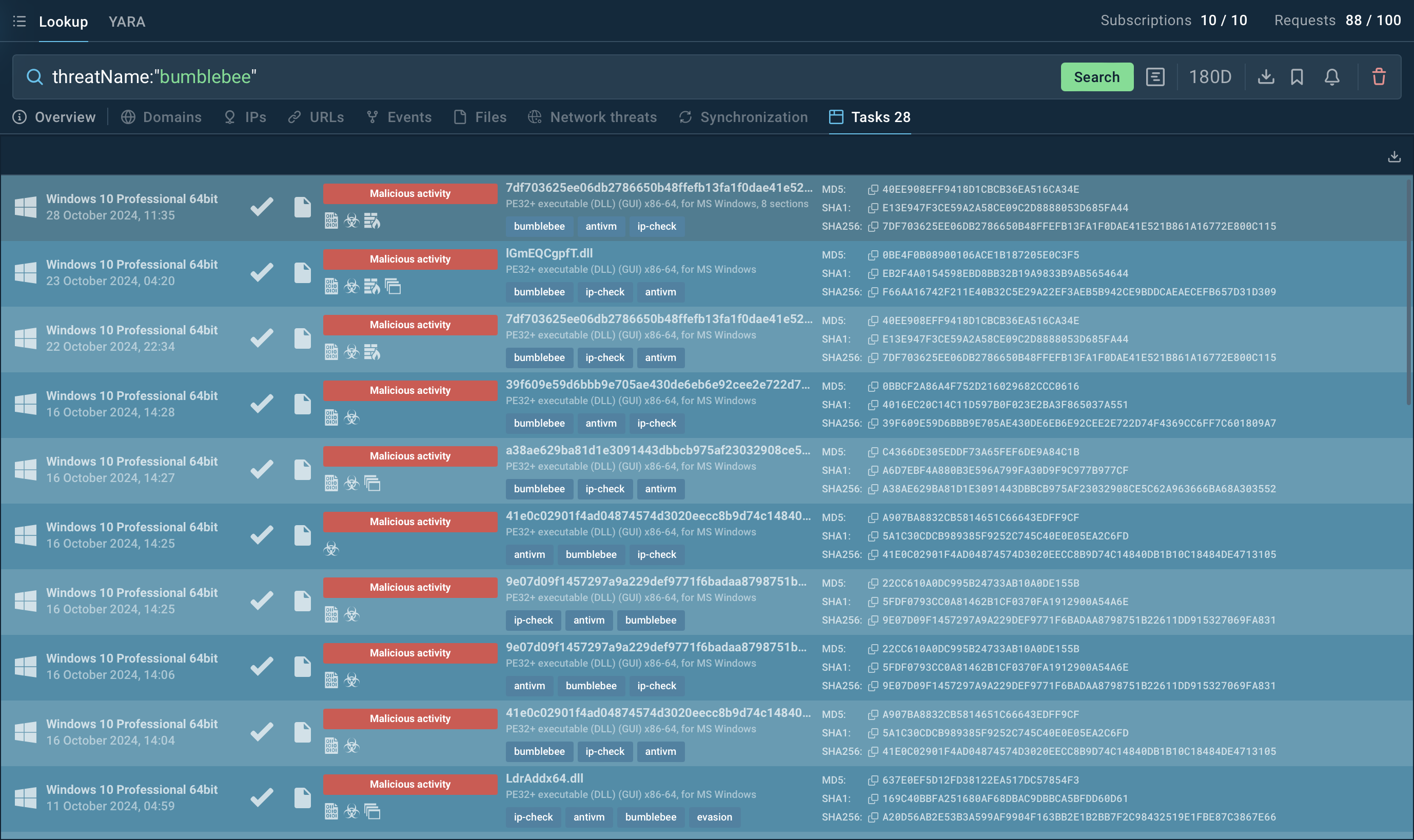Click the biohazard icon on the 28 October task
Screen dimensions: 1414x840
[351, 221]
